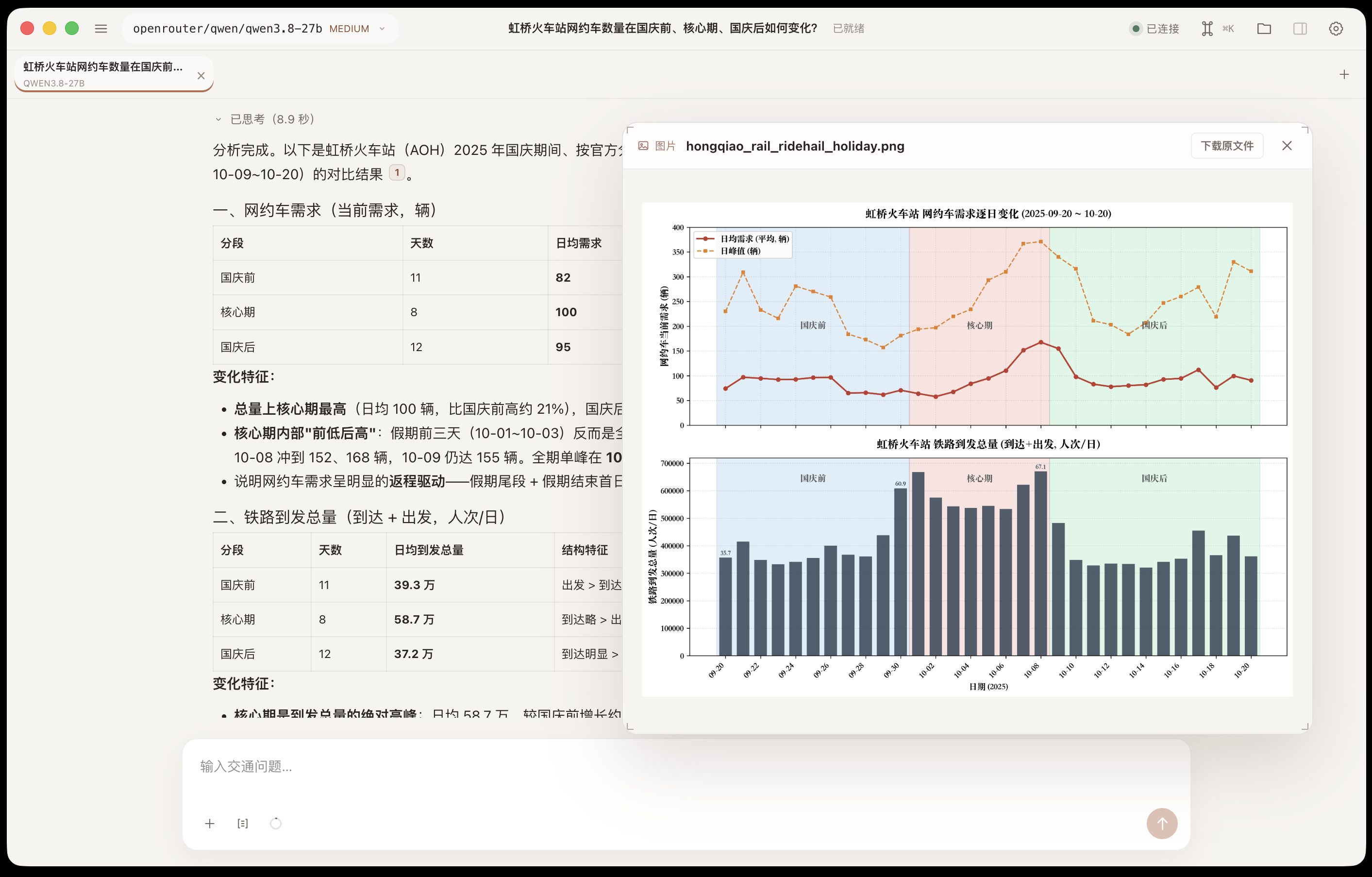The height and width of the screenshot is (877, 1372).
Task: Click the circular spinner icon in composer
Action: (276, 824)
